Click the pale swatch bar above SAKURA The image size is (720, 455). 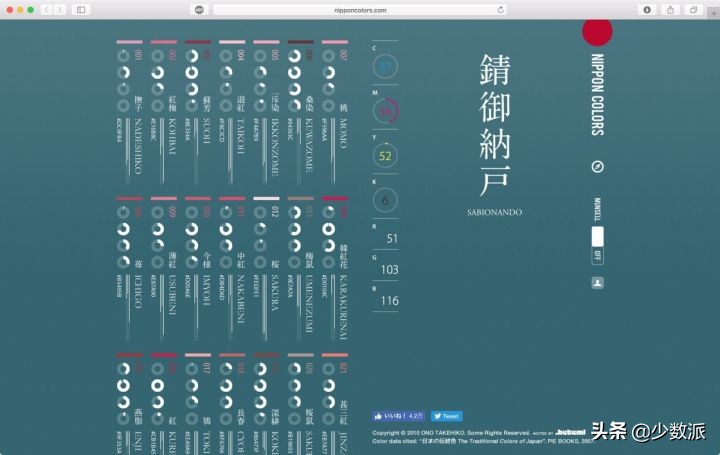266,198
